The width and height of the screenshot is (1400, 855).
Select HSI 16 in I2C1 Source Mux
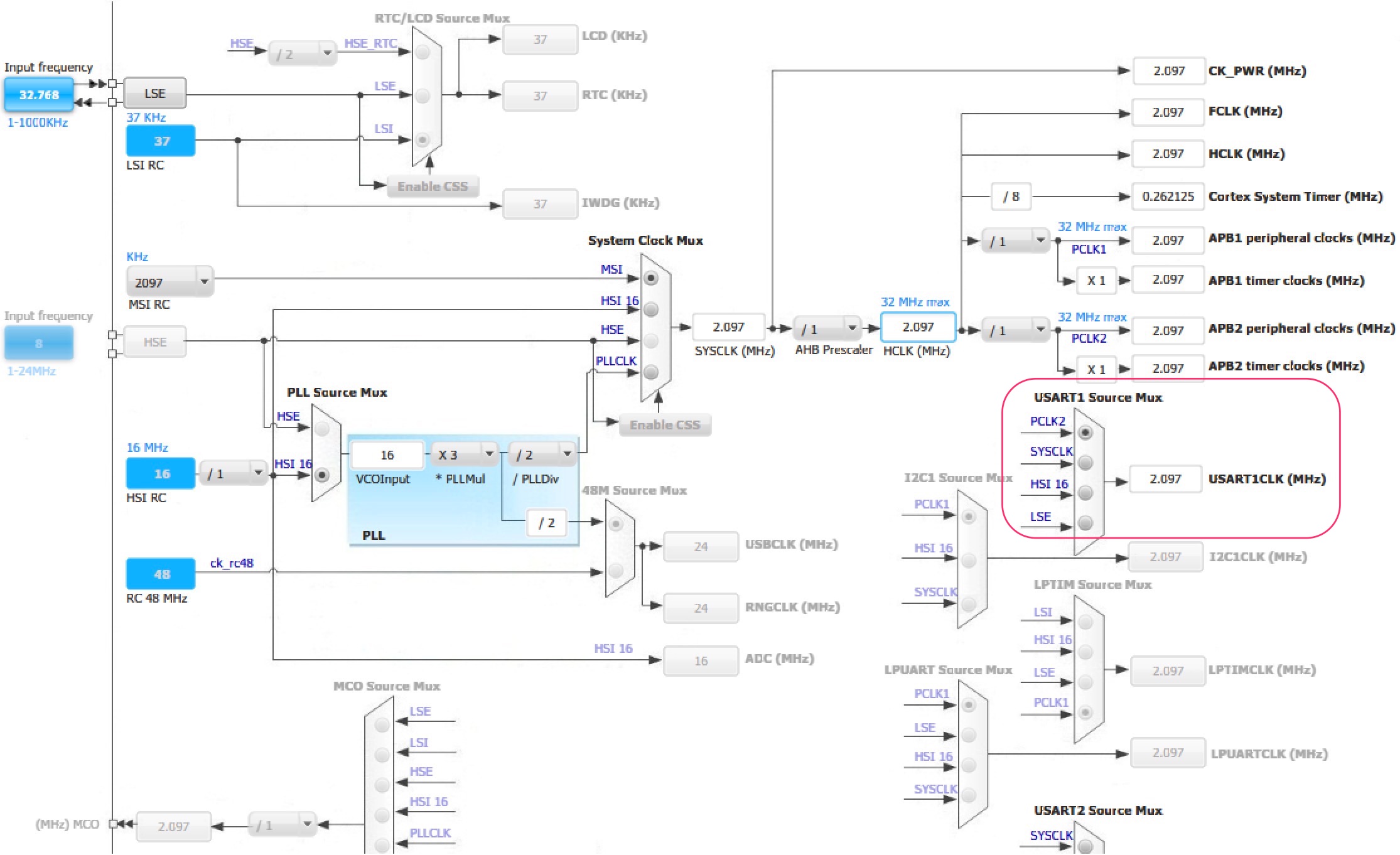click(x=969, y=561)
